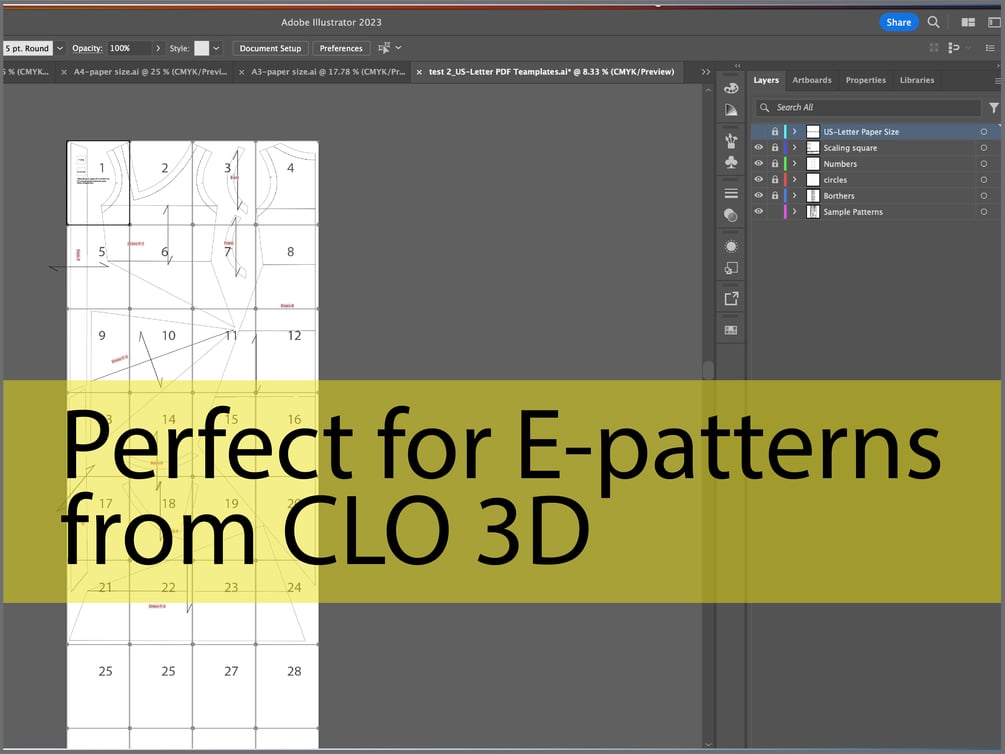Target the US-Letter Paper Size layer circle
The height and width of the screenshot is (754, 1005).
point(983,131)
